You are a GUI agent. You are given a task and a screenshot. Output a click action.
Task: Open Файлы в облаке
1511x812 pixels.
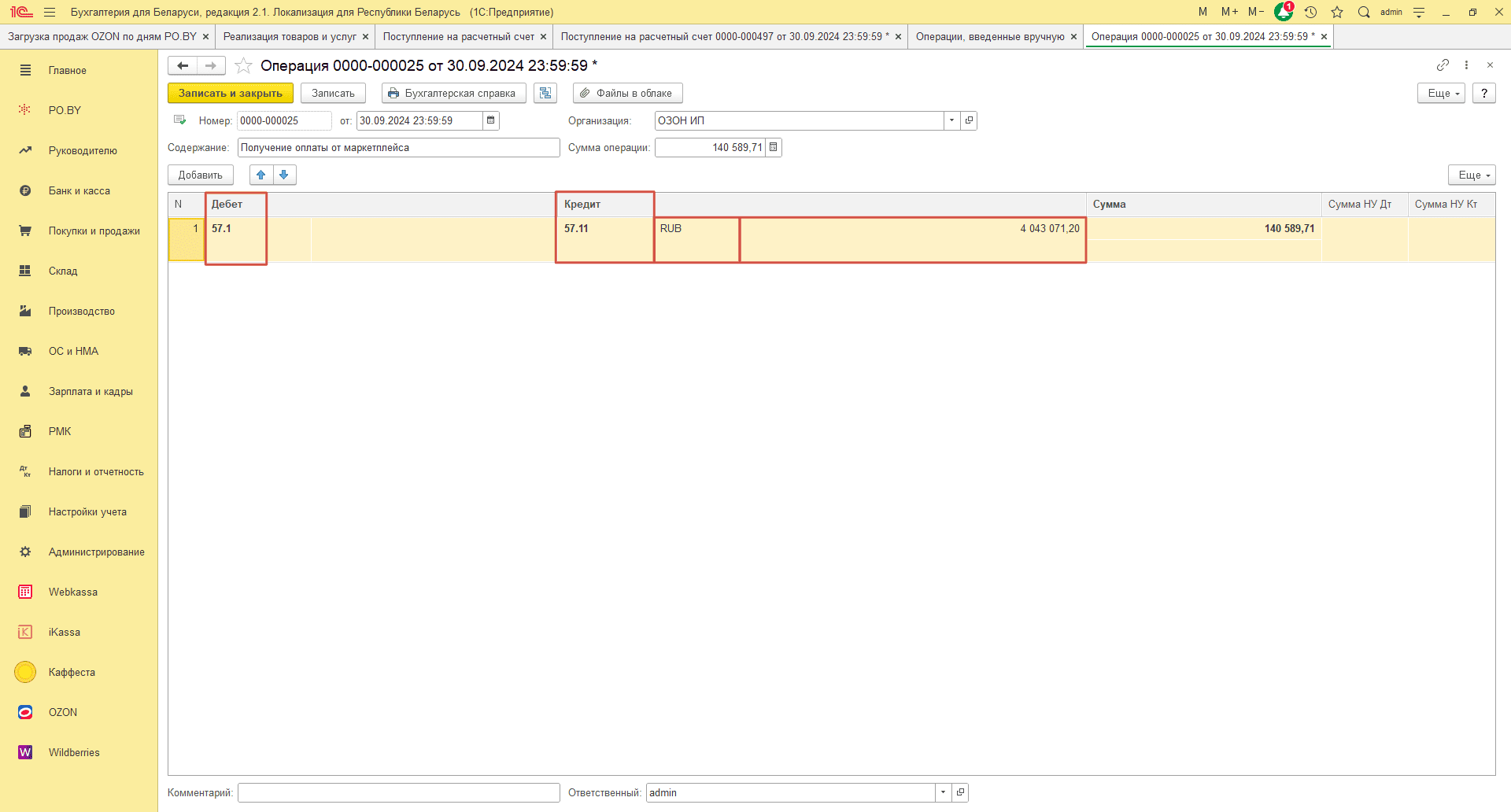pyautogui.click(x=627, y=93)
